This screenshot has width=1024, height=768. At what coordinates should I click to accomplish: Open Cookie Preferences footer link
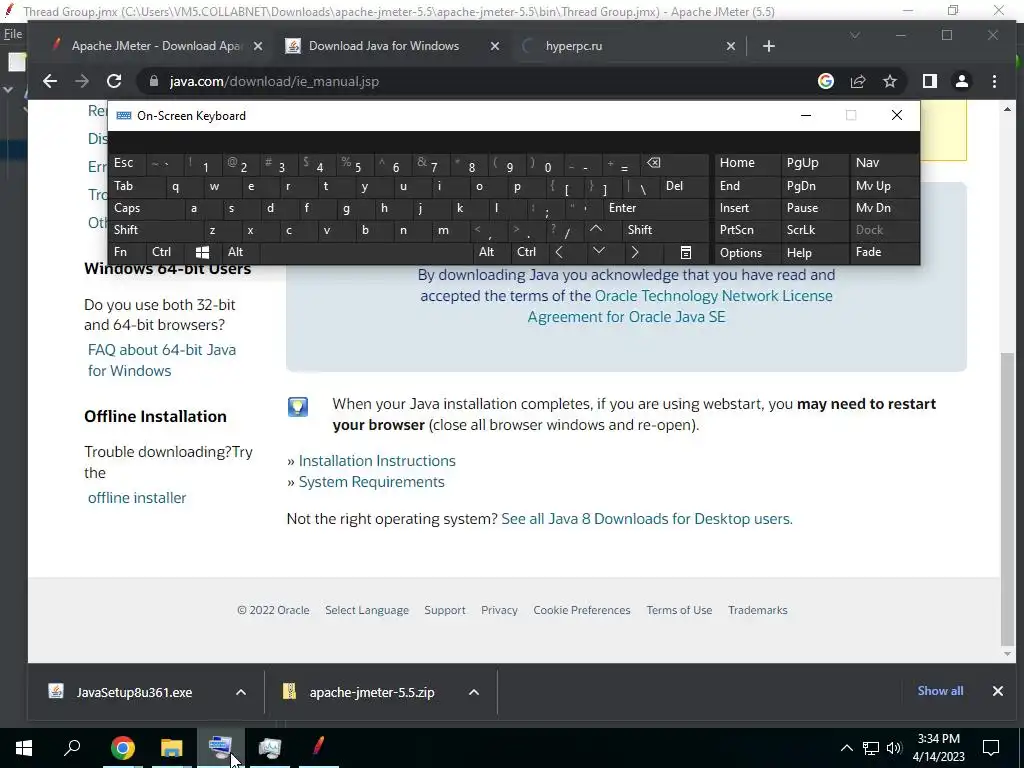point(582,610)
